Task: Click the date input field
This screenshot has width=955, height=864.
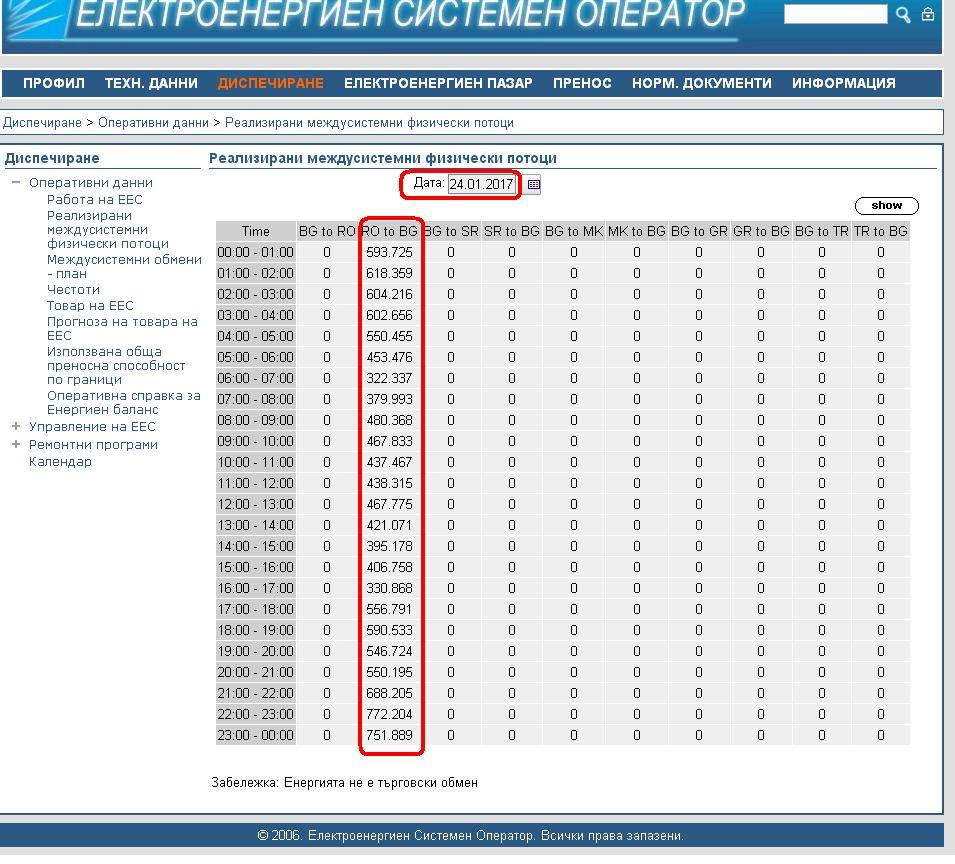Action: [481, 184]
